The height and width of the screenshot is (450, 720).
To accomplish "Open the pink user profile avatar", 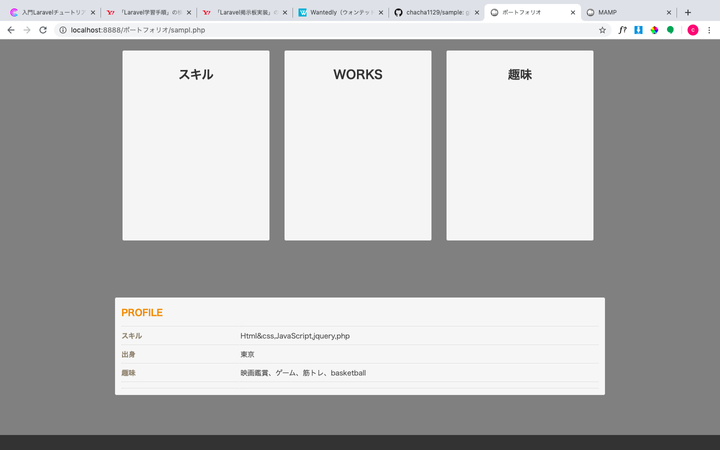I will [x=693, y=30].
